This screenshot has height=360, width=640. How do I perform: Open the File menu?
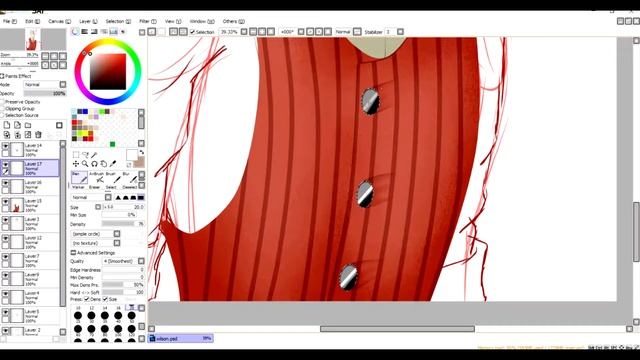coord(10,21)
